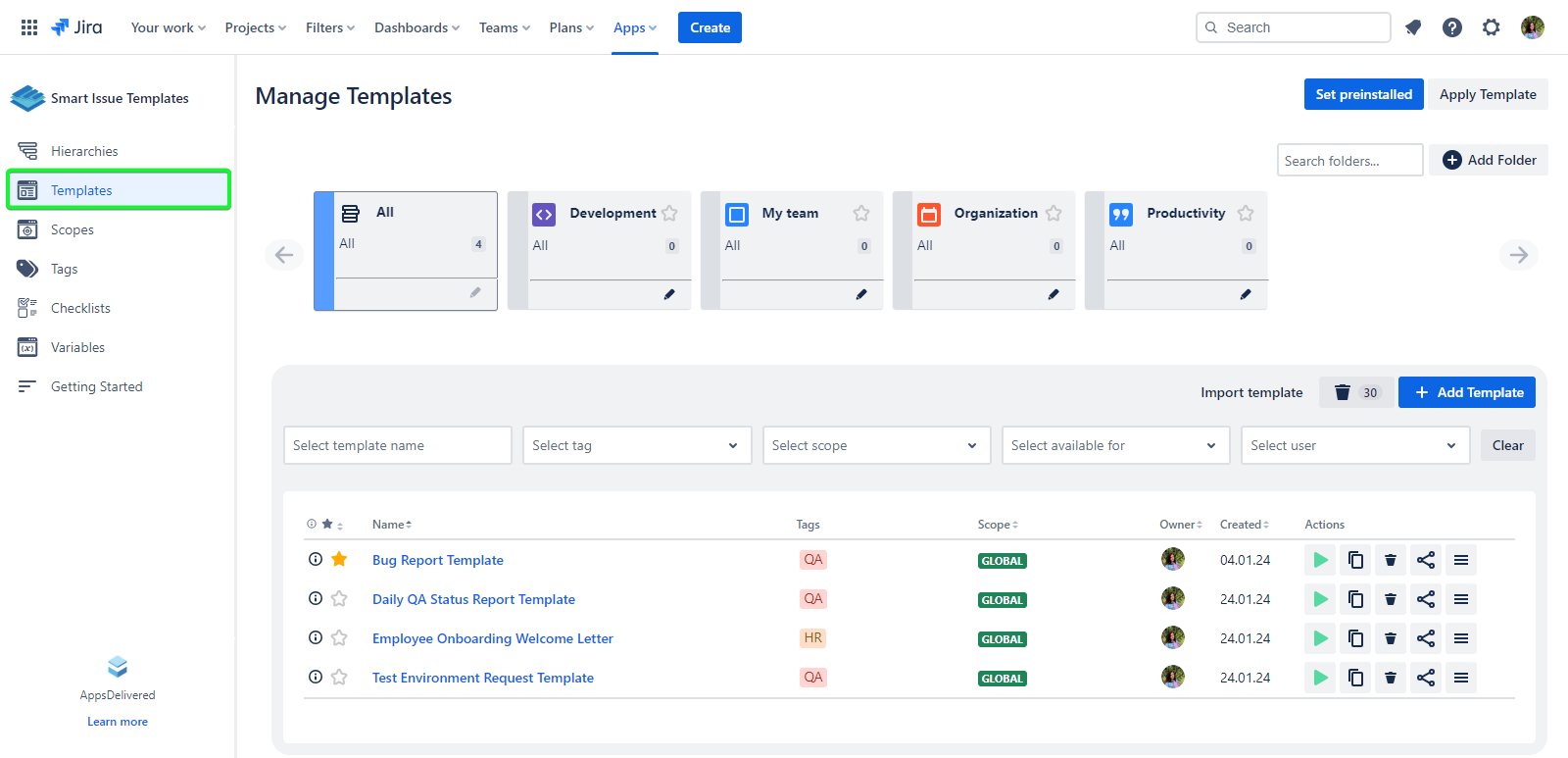
Task: Open the Jira settings gear
Action: coord(1491,27)
